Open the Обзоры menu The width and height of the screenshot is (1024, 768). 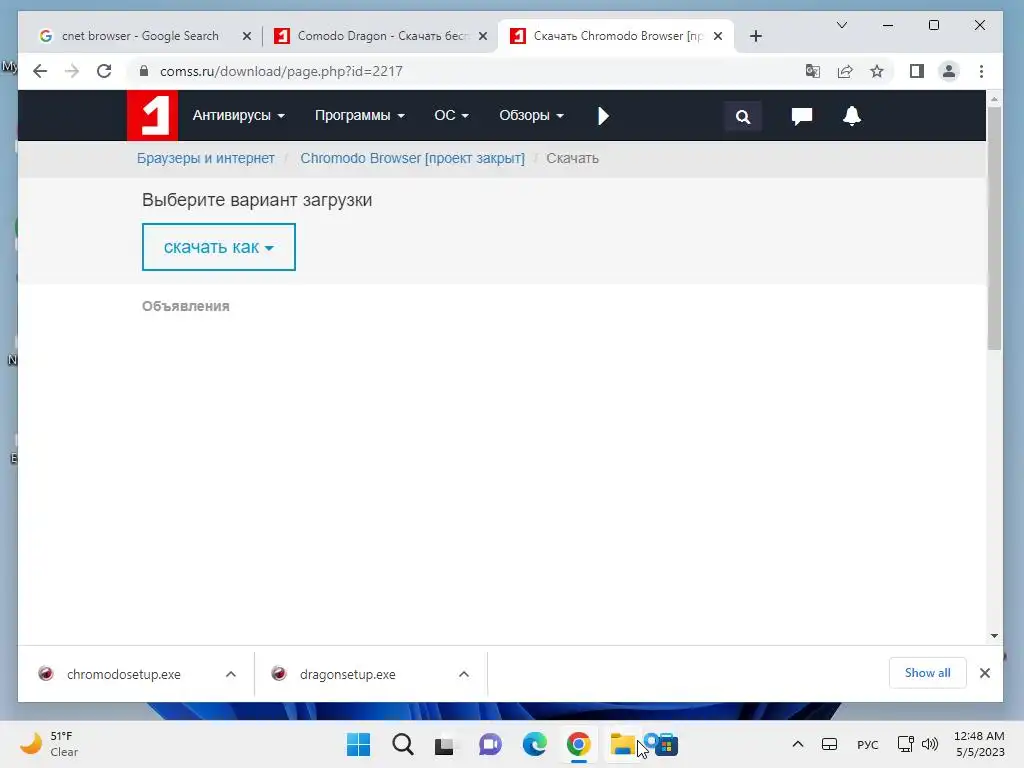[531, 116]
